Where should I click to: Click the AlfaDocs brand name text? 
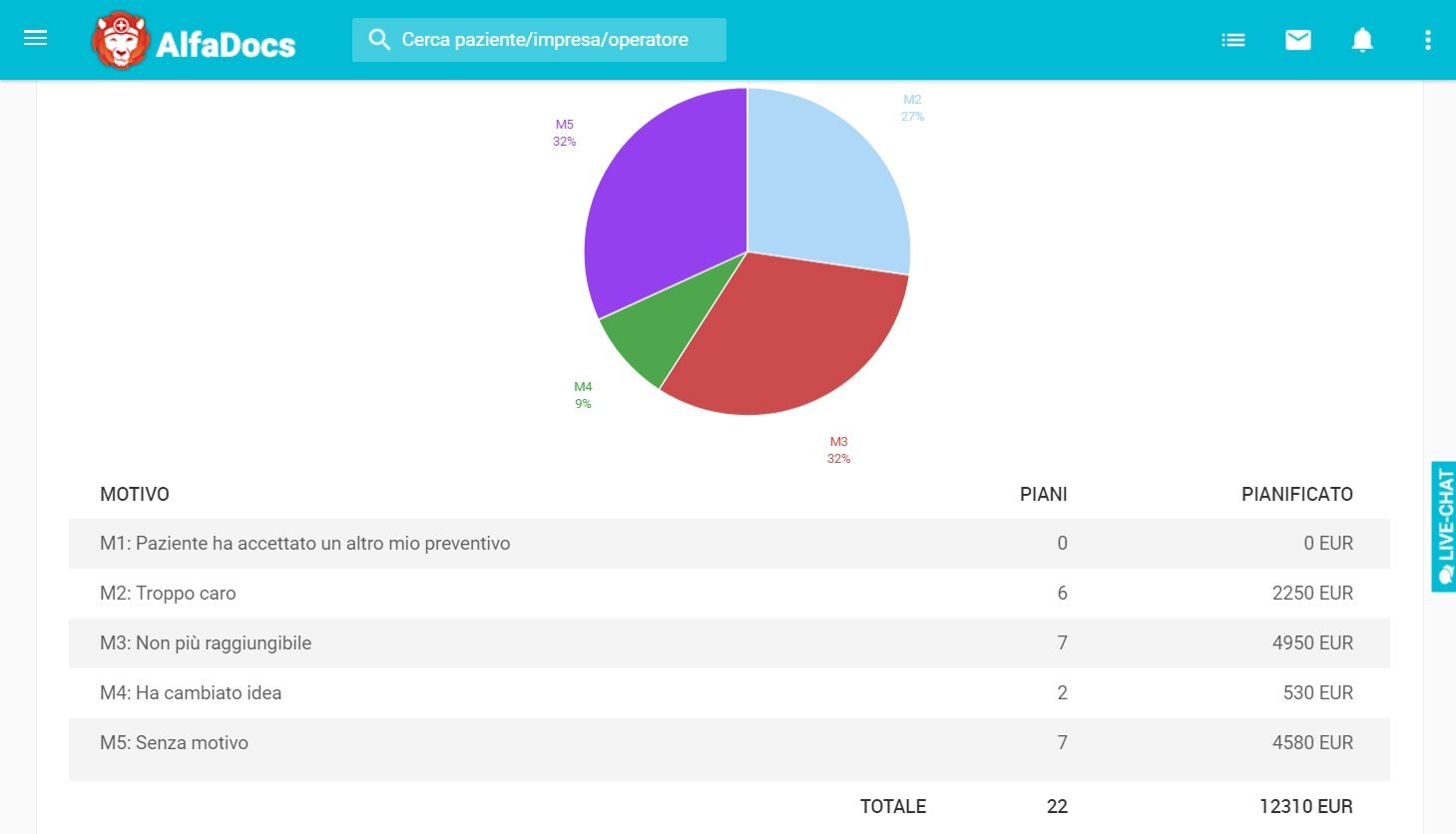[226, 44]
